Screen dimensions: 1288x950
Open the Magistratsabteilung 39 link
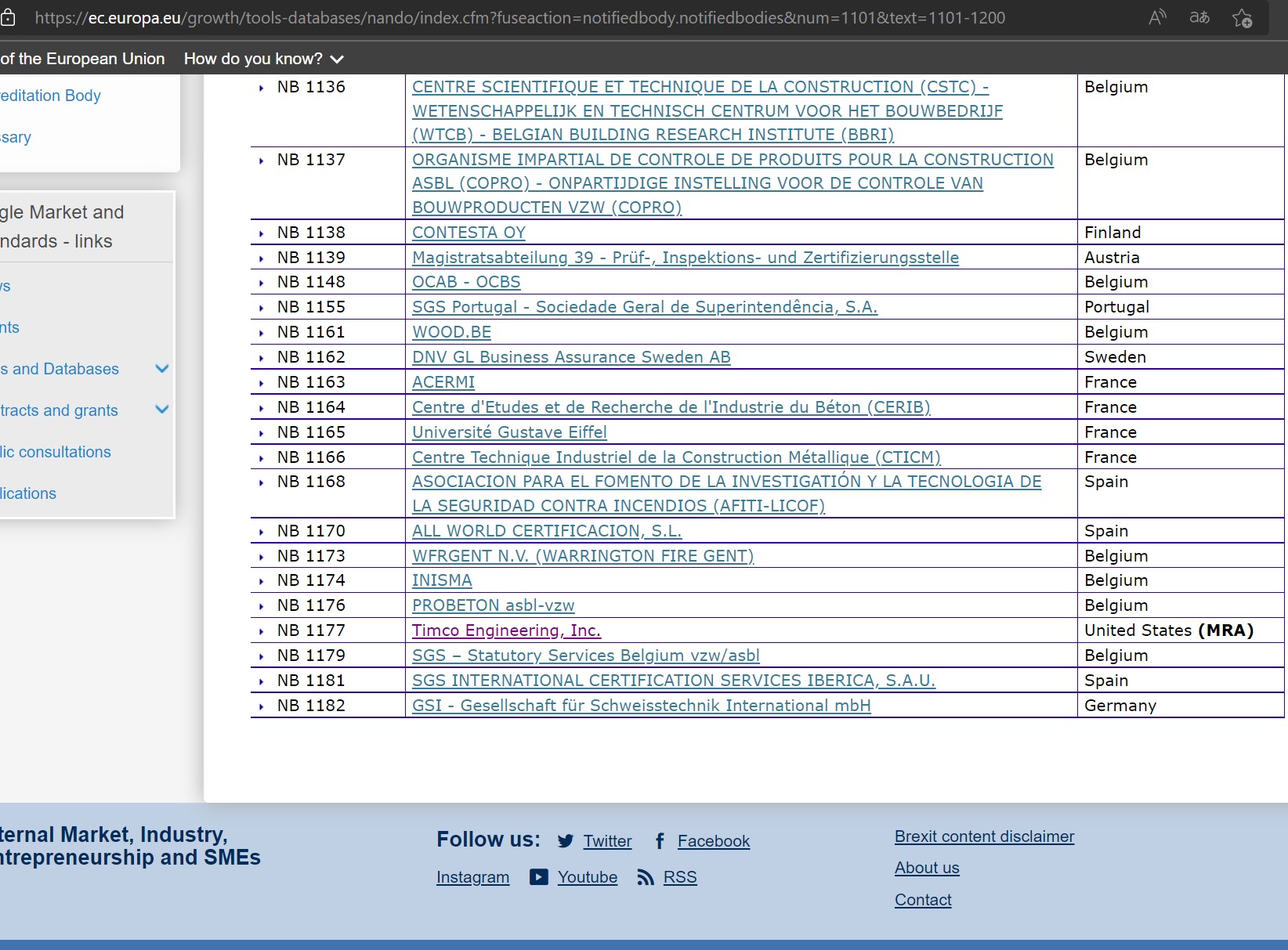(x=686, y=258)
